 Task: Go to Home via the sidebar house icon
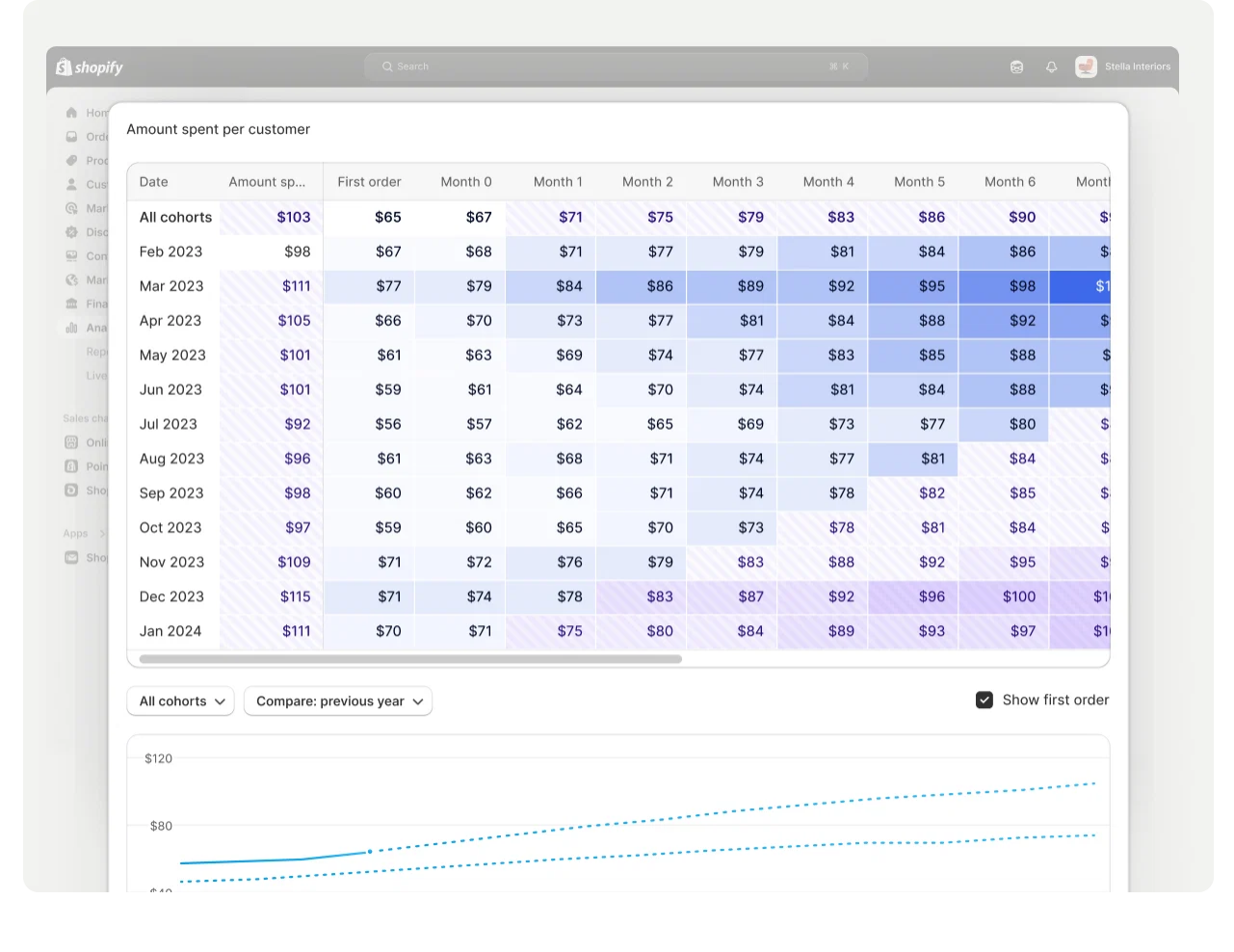[71, 113]
